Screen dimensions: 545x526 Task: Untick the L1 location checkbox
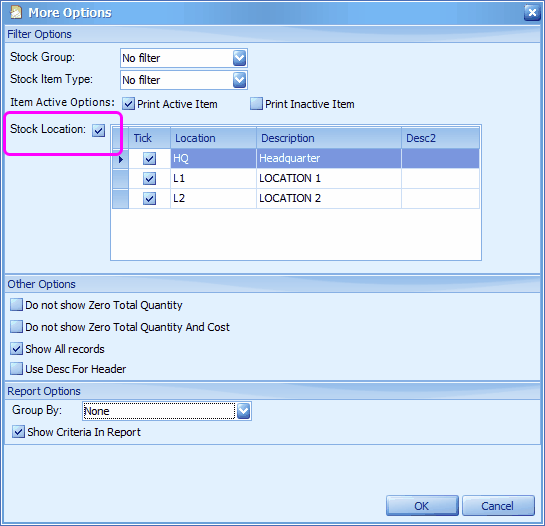[149, 179]
